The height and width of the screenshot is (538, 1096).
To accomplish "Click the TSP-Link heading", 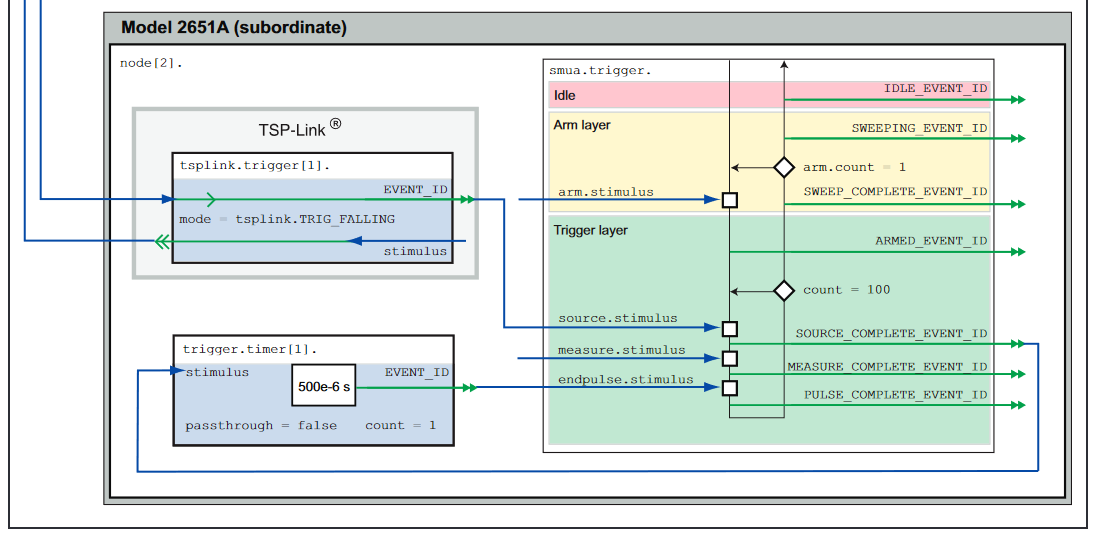I will point(300,129).
